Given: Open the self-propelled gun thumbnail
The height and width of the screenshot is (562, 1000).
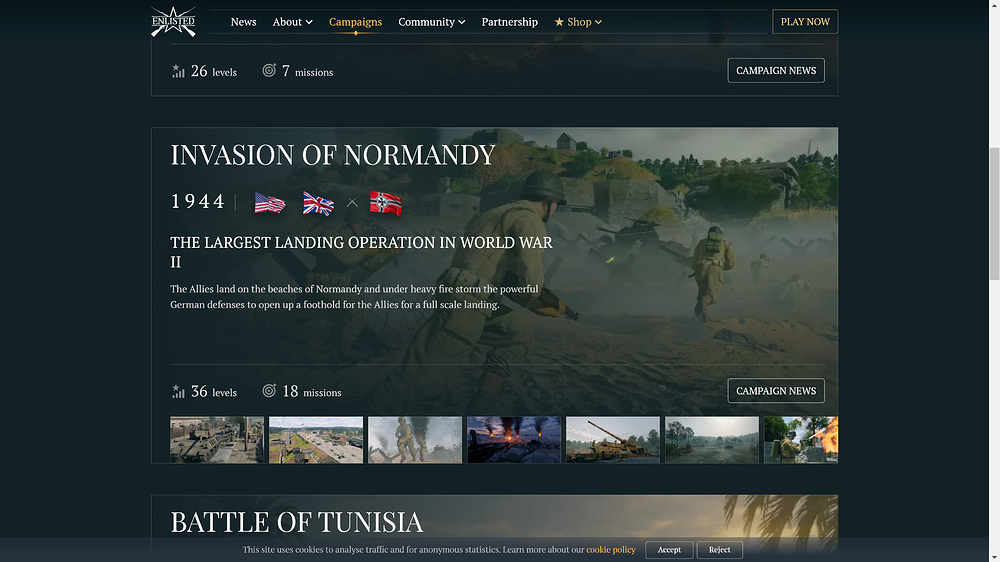Looking at the screenshot, I should point(613,440).
